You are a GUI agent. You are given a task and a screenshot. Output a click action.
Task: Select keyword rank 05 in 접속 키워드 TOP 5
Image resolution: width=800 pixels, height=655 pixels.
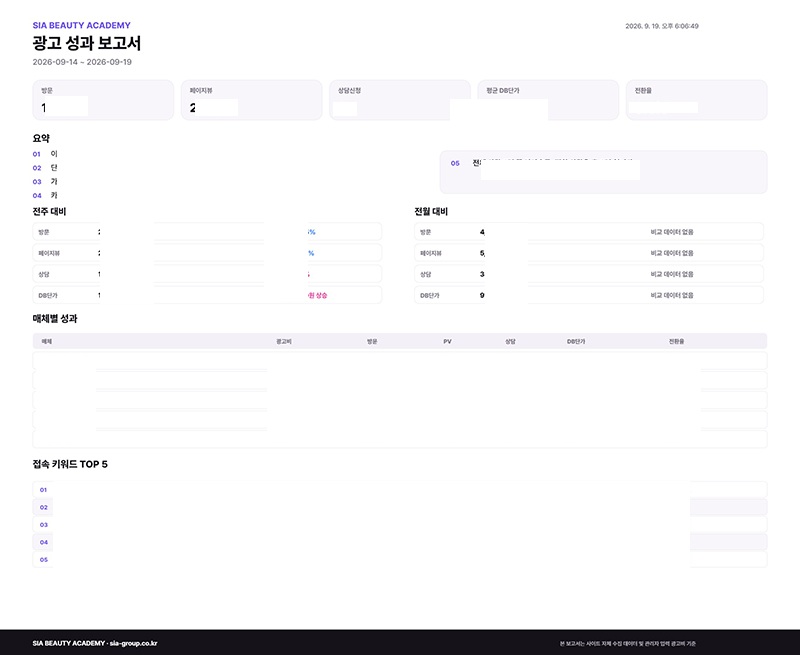(43, 560)
